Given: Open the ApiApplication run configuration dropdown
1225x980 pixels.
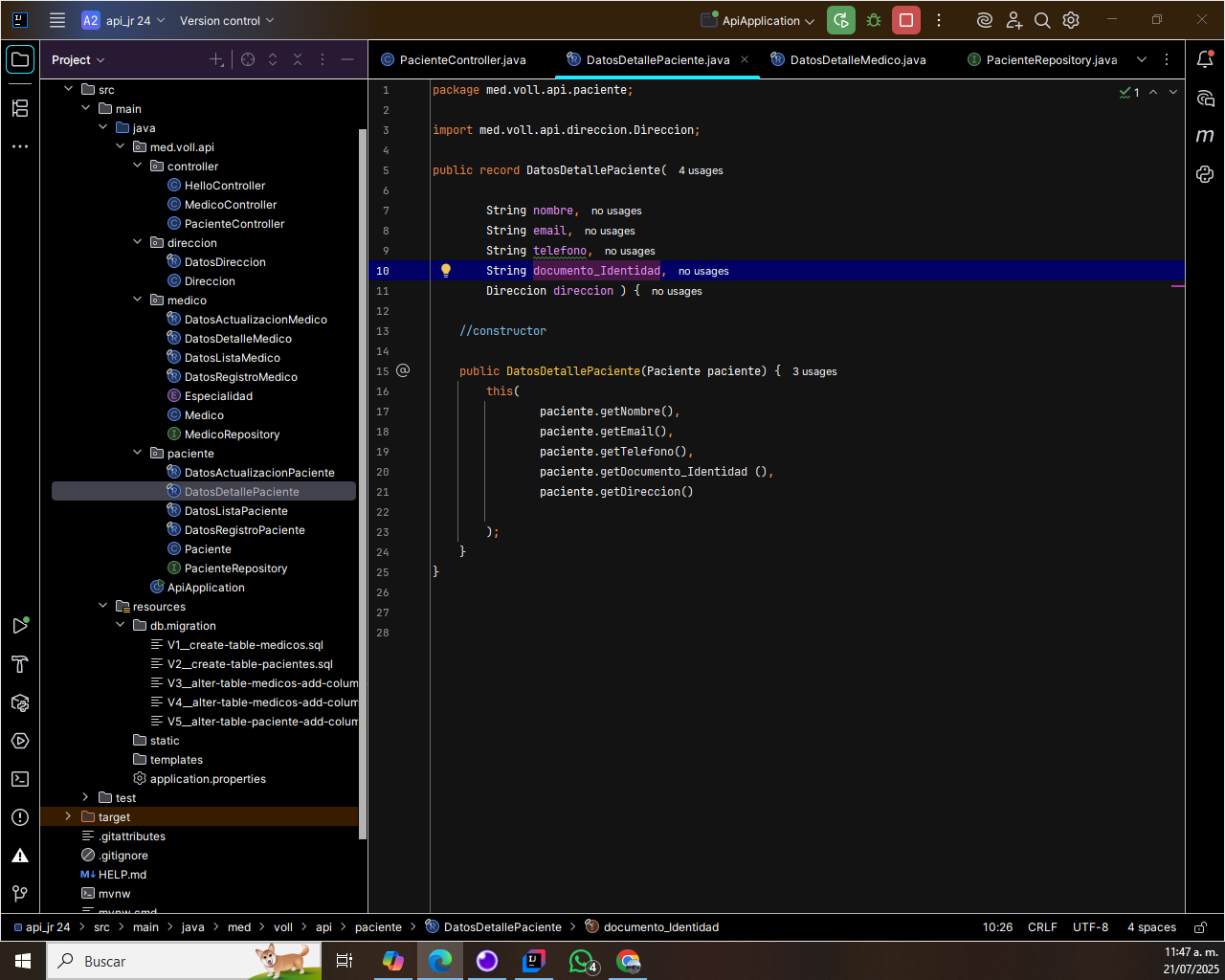Looking at the screenshot, I should click(x=758, y=20).
